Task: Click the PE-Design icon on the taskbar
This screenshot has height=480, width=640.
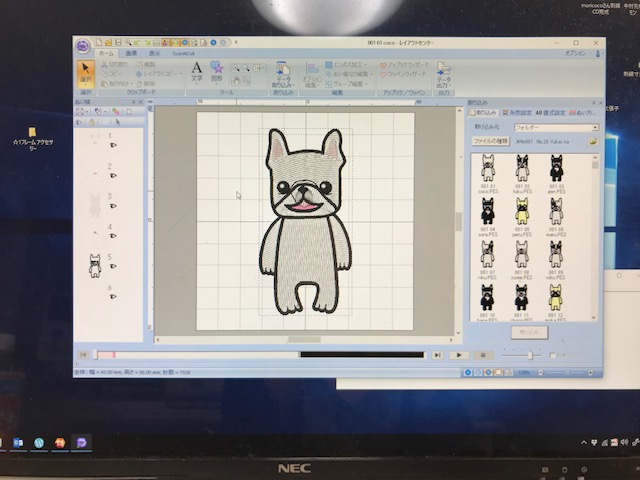Action: (81, 442)
